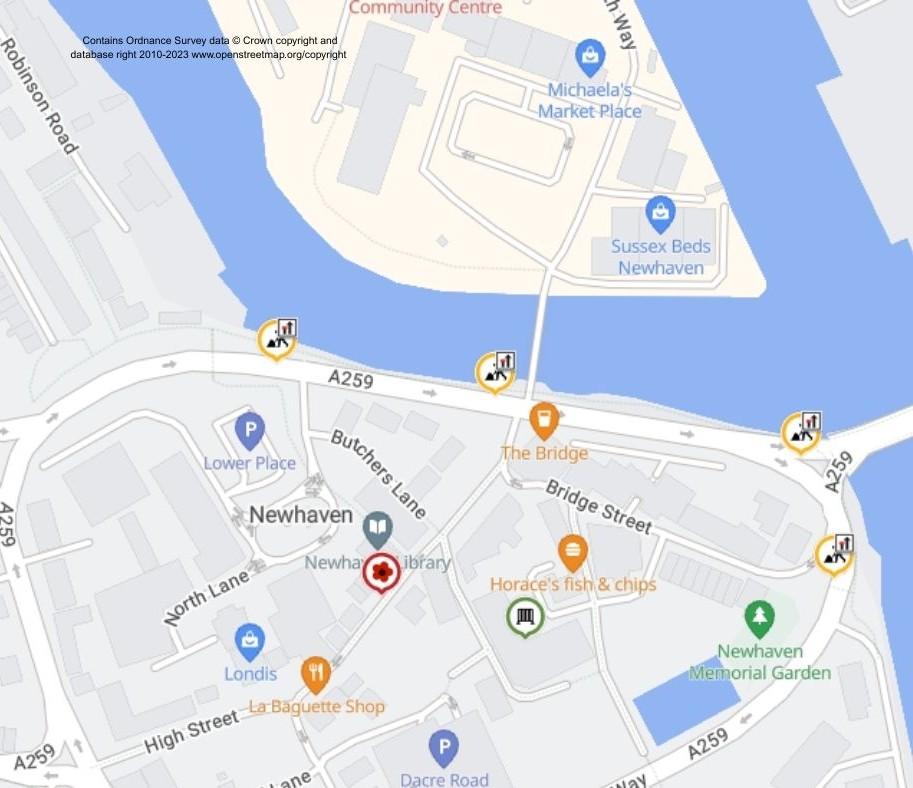Click roadworks marker at Bridge Street east end

tap(834, 555)
